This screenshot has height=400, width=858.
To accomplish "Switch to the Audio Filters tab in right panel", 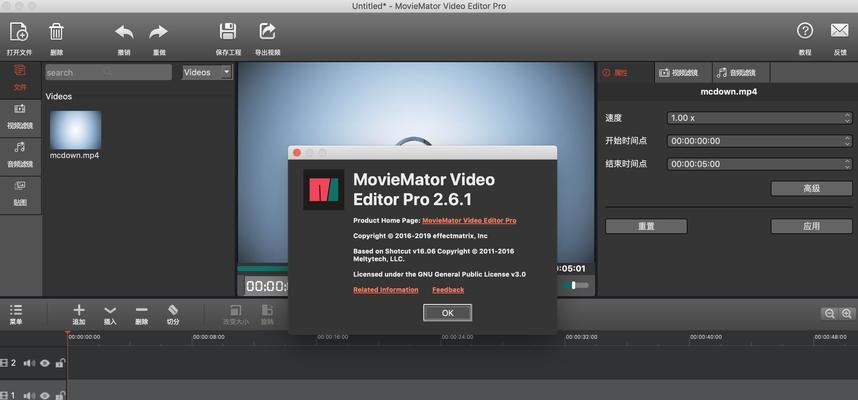I will pos(741,73).
